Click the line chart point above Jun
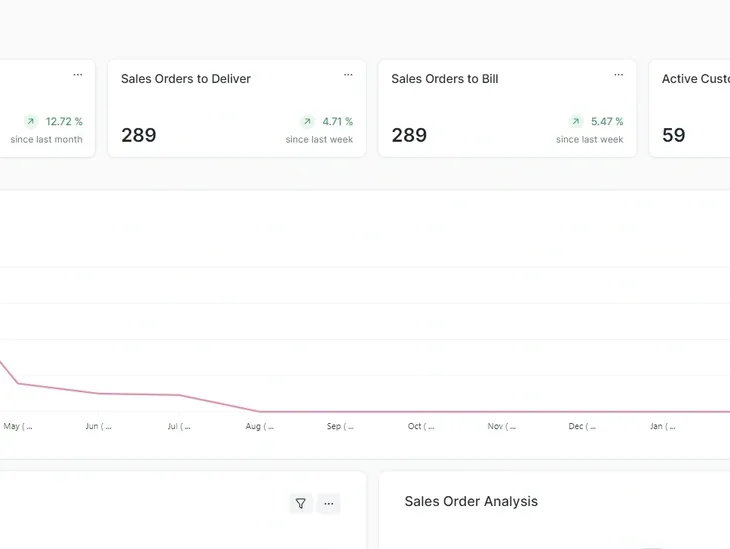The width and height of the screenshot is (730, 549). click(x=99, y=393)
